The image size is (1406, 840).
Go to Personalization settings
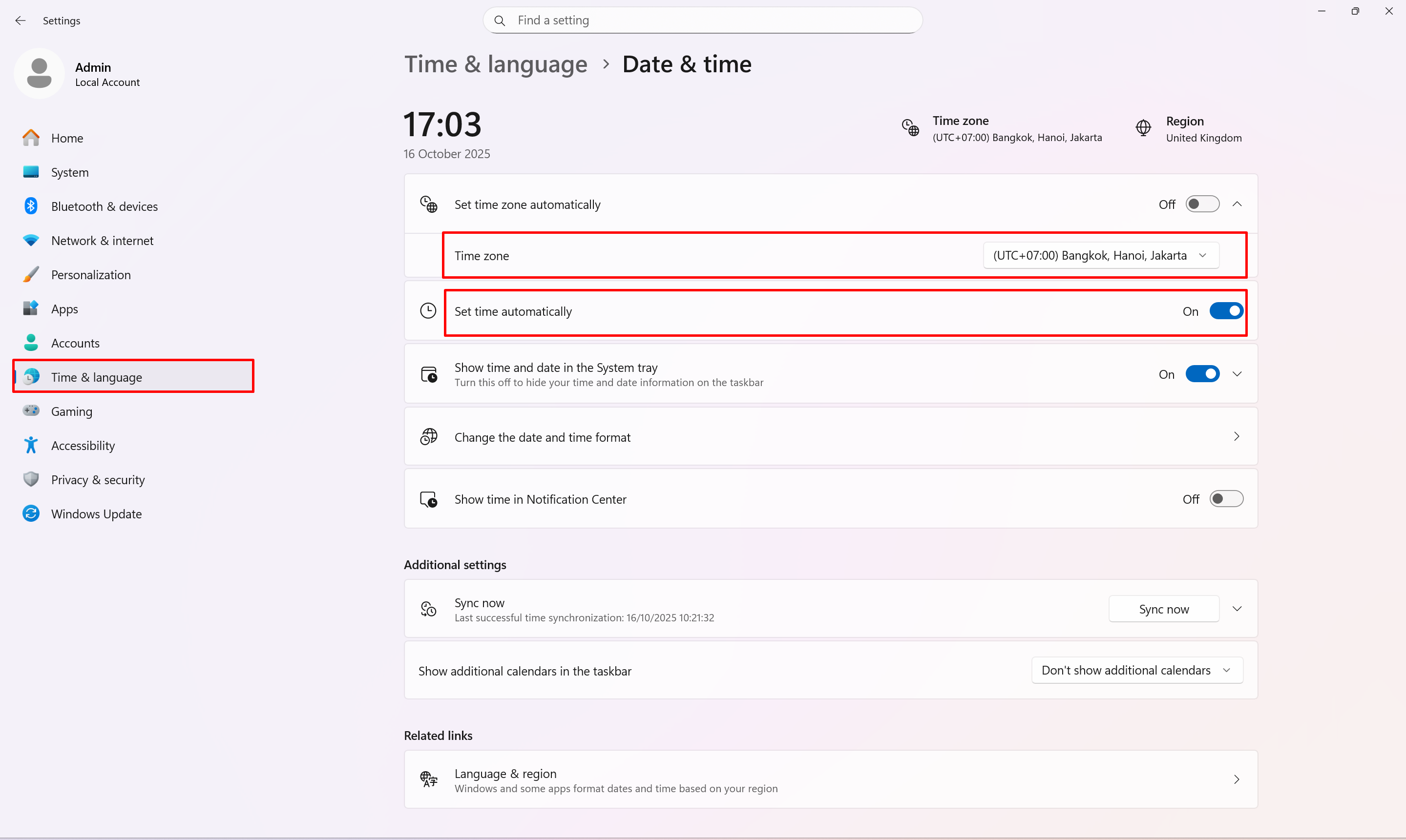pos(91,274)
